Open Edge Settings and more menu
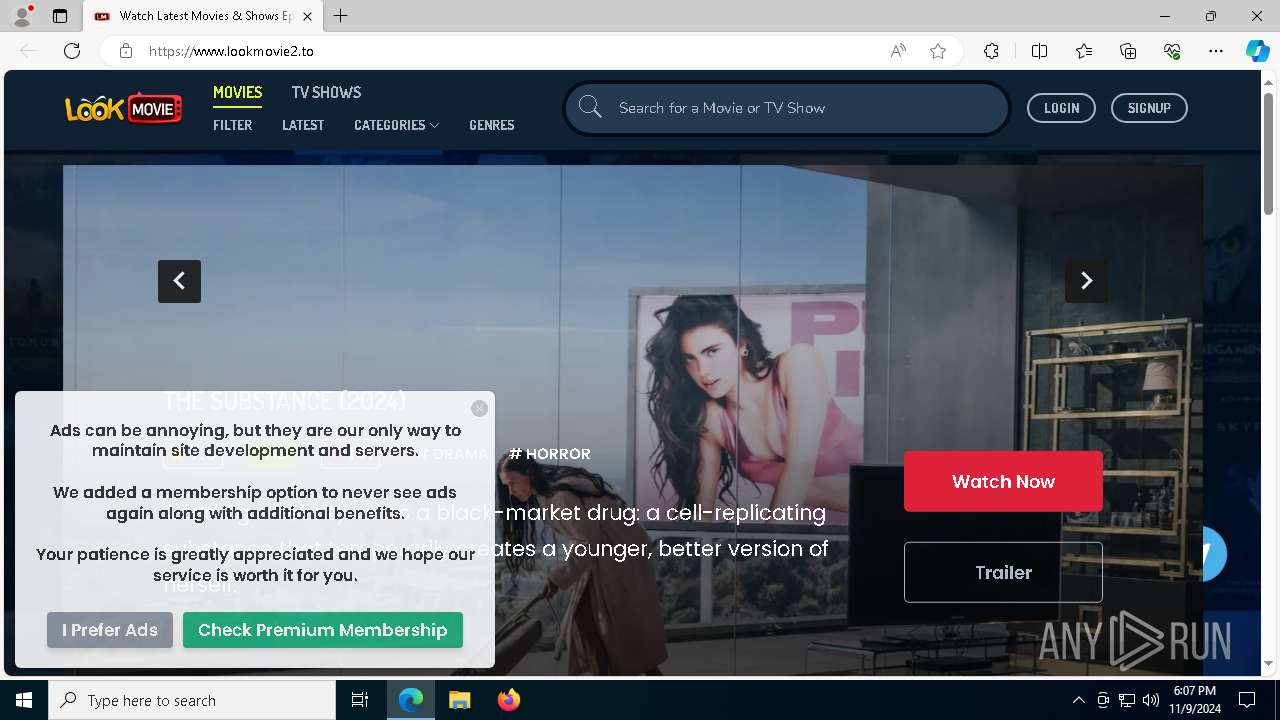1280x720 pixels. 1216,51
